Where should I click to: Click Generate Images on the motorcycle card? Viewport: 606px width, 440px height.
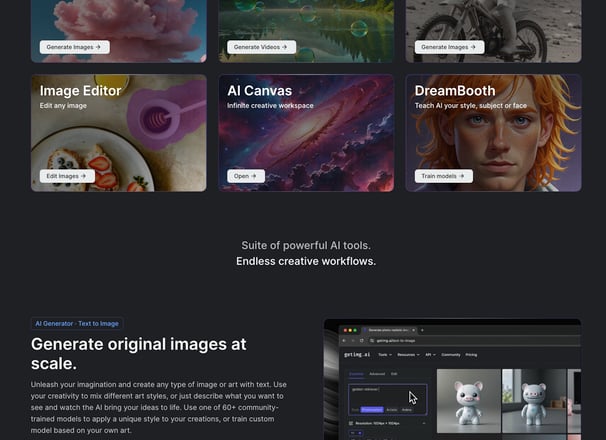click(x=449, y=47)
